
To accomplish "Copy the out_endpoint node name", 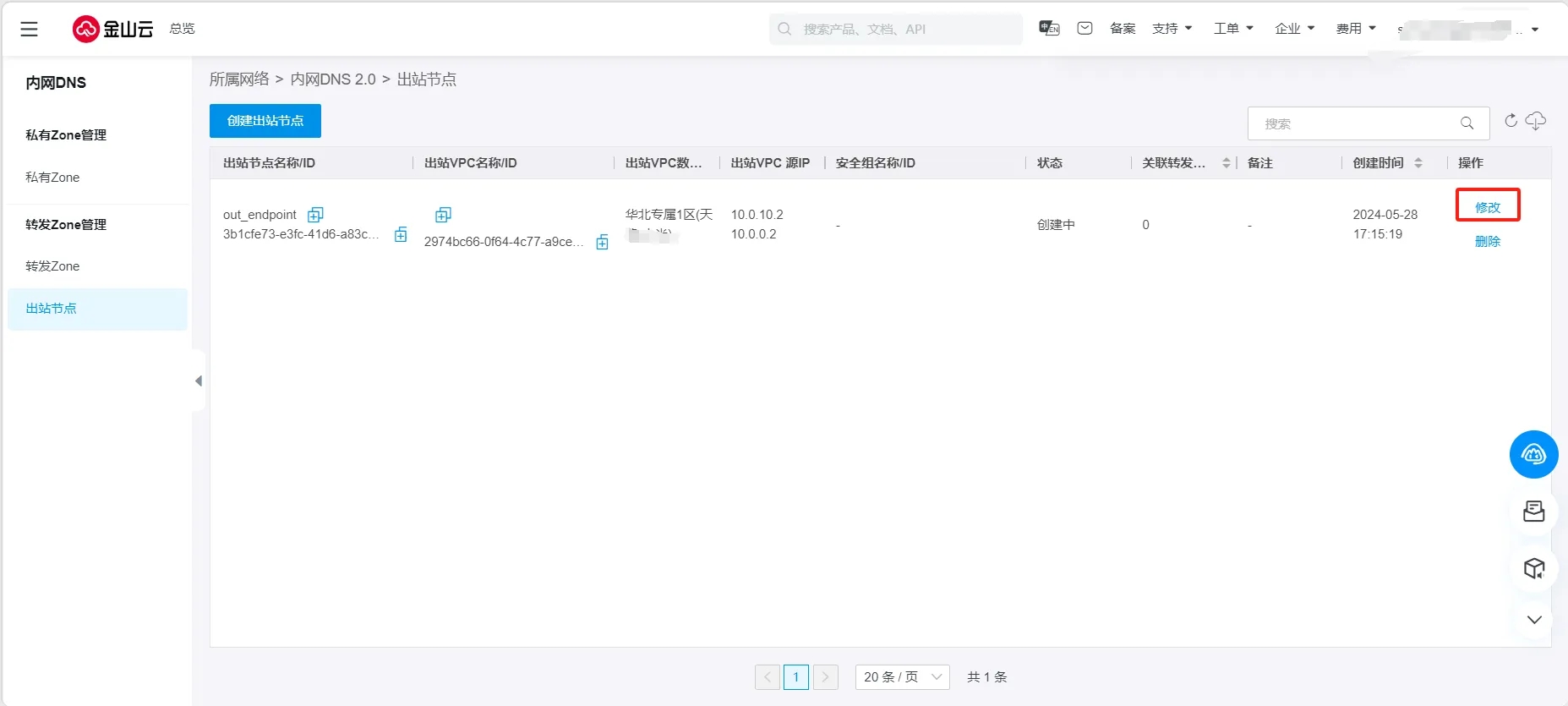I will (x=316, y=215).
